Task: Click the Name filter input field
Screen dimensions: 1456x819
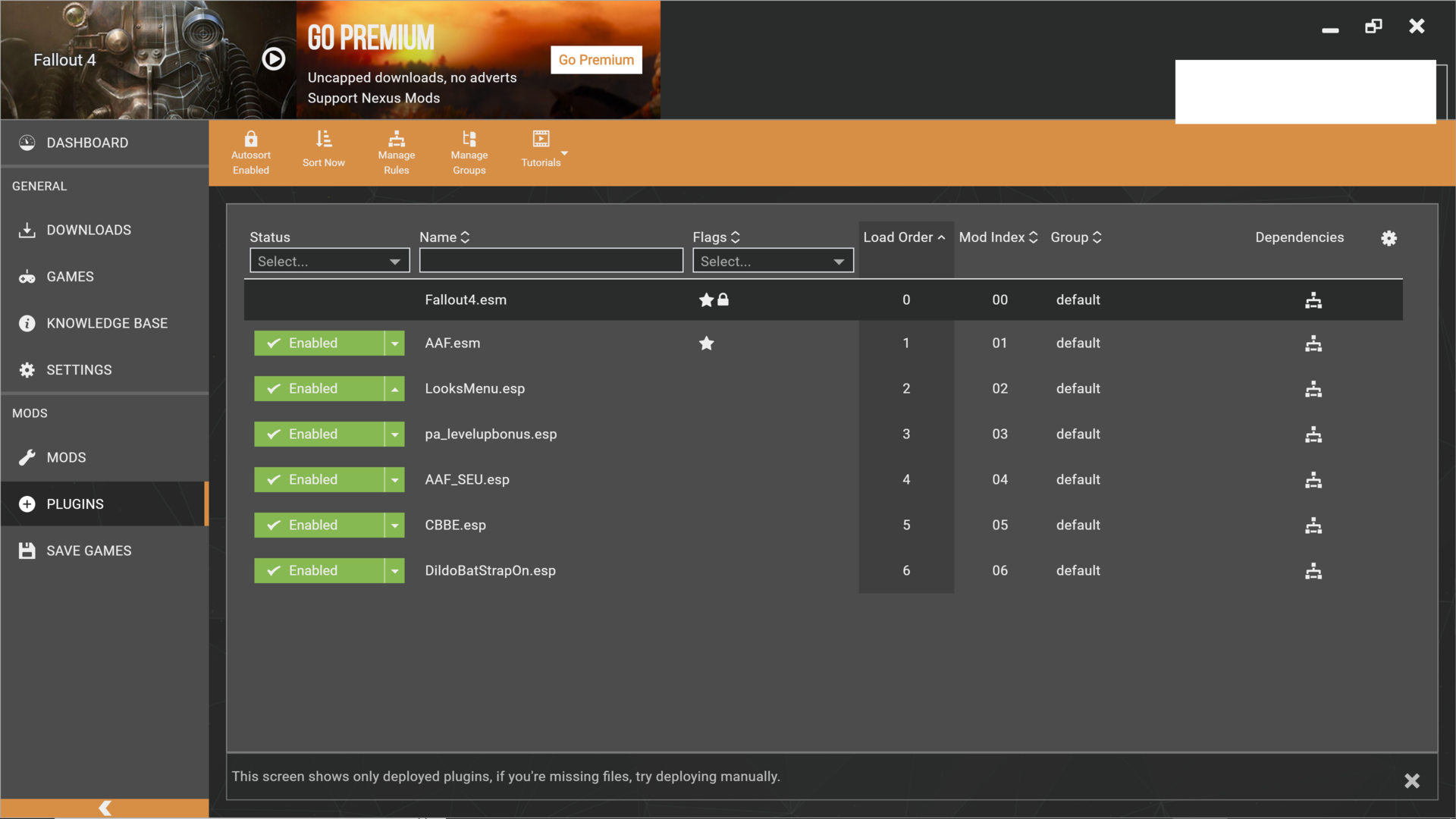Action: (x=551, y=261)
